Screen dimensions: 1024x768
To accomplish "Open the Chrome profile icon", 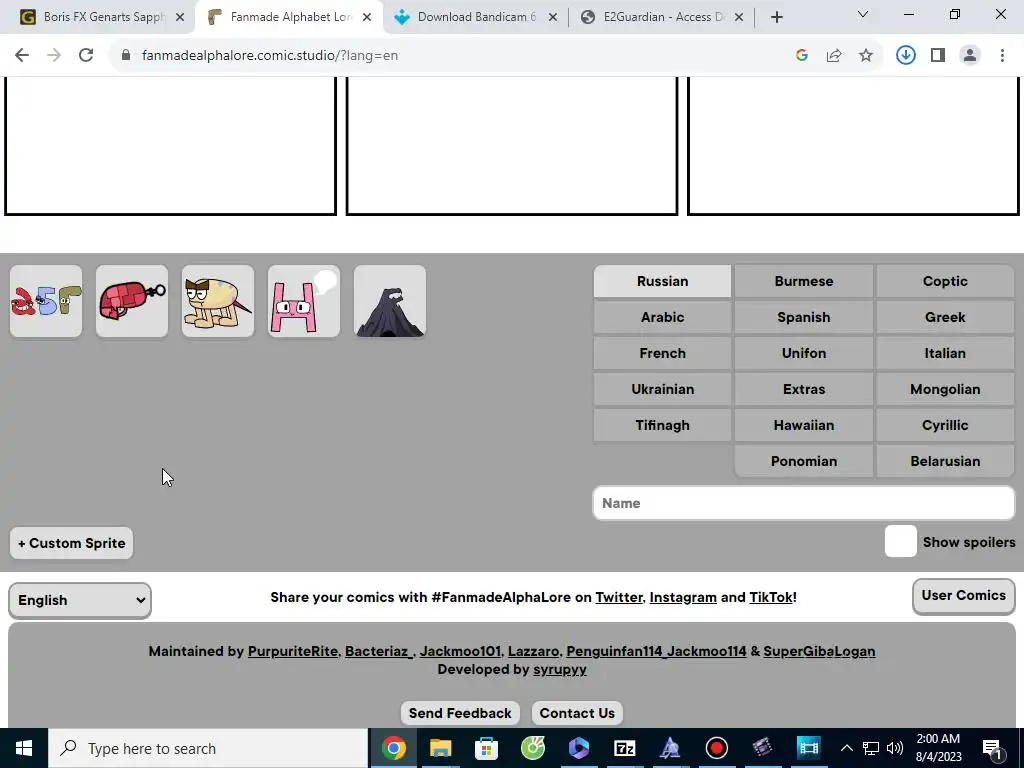I will (x=970, y=56).
